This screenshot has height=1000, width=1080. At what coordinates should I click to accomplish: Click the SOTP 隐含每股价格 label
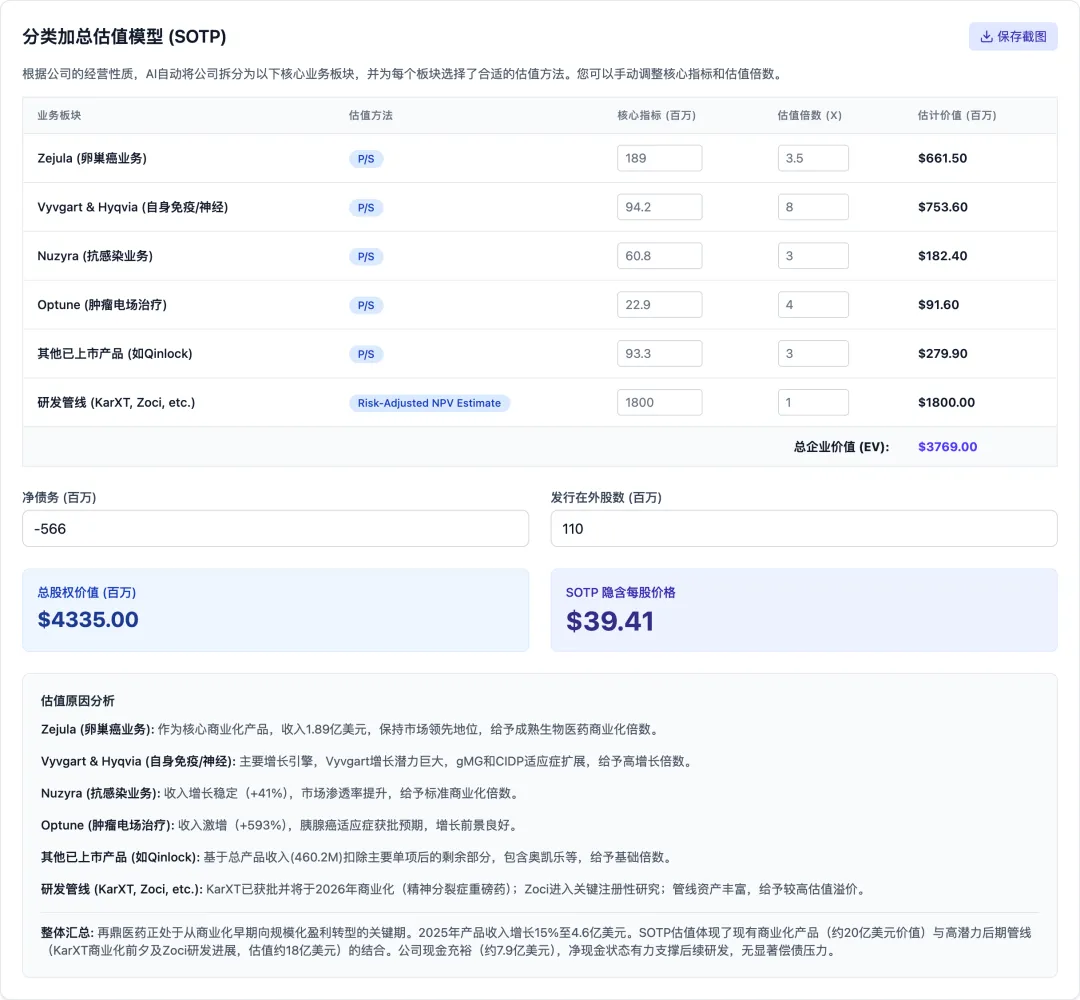(621, 592)
